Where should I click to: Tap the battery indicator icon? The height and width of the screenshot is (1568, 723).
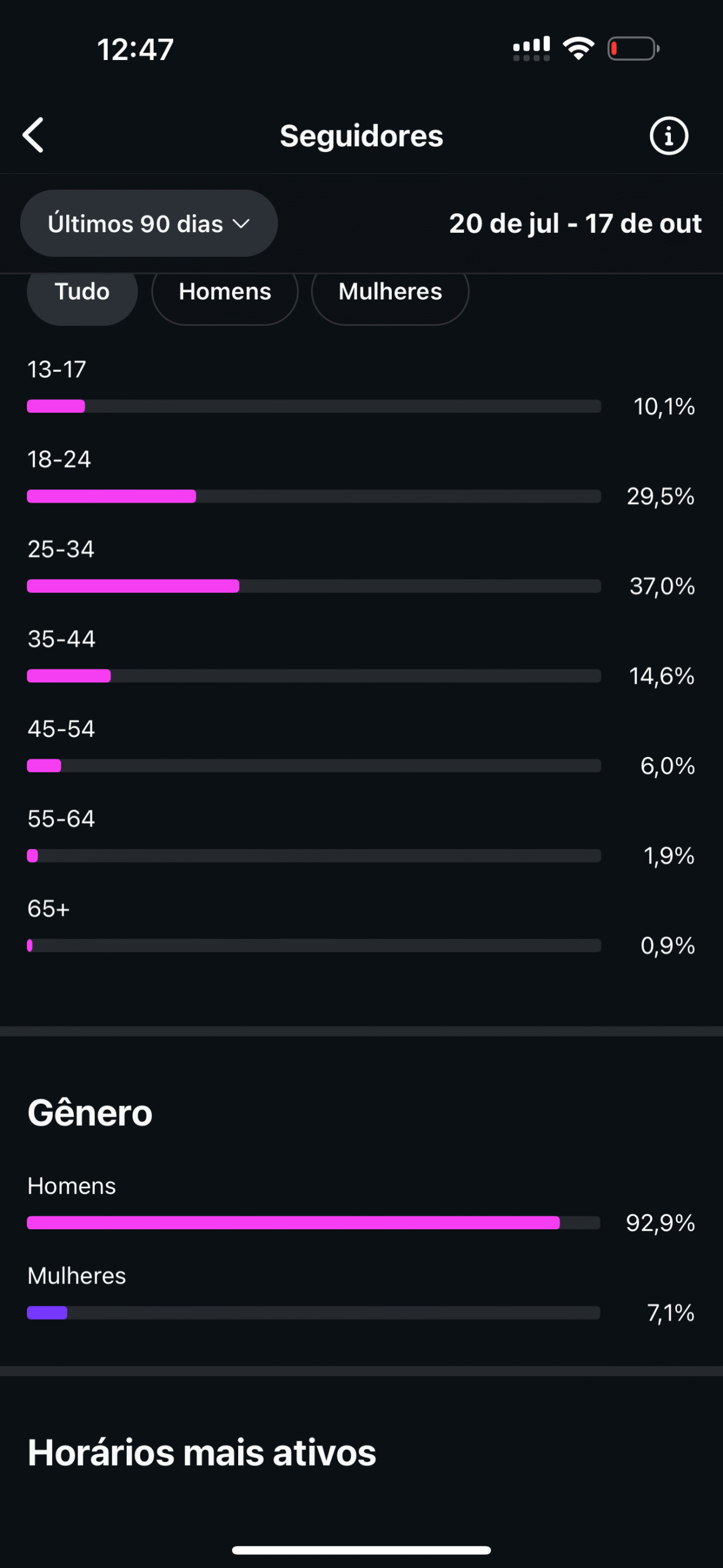click(x=633, y=49)
